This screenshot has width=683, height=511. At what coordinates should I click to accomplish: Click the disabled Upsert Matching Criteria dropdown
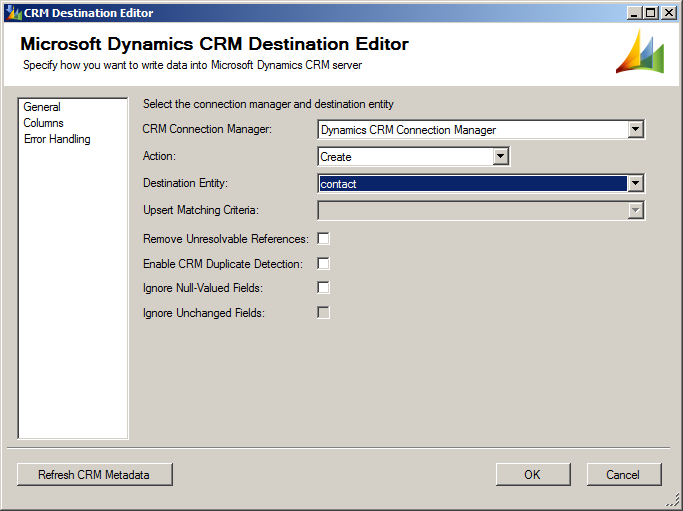click(x=481, y=210)
